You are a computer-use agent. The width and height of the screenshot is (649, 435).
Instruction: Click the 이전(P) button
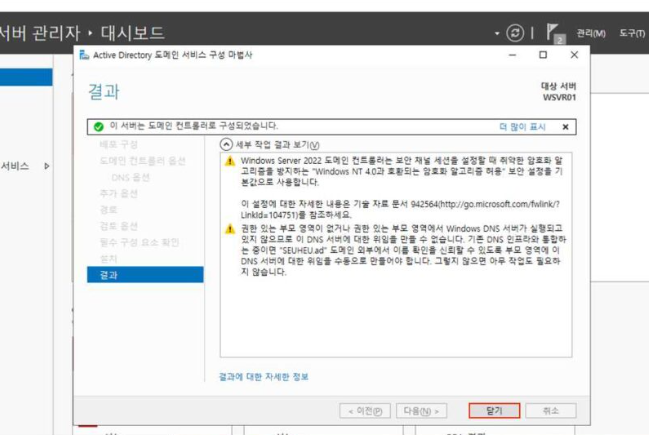365,411
